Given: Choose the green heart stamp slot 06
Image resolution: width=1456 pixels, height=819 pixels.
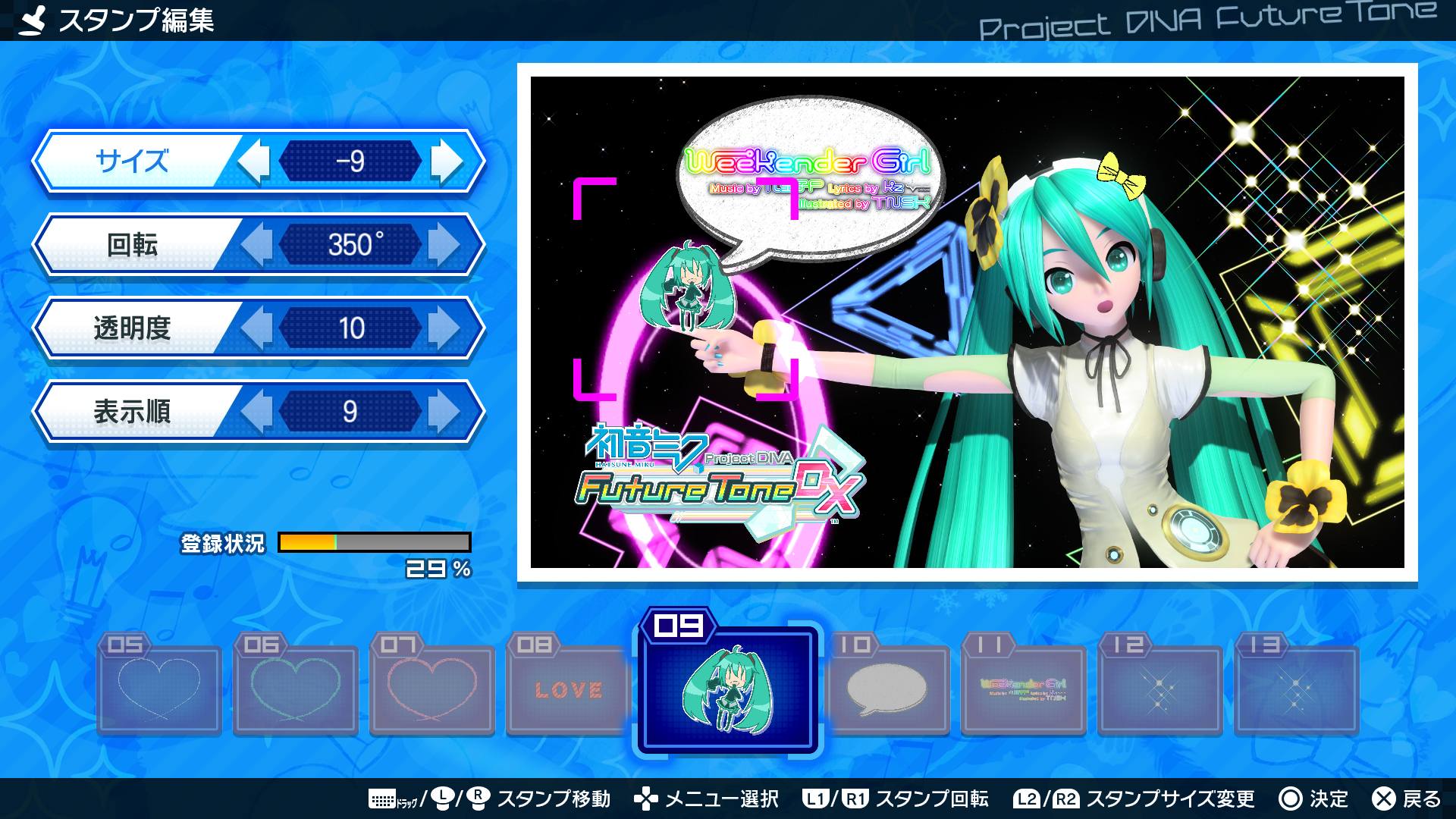Looking at the screenshot, I should 296,689.
